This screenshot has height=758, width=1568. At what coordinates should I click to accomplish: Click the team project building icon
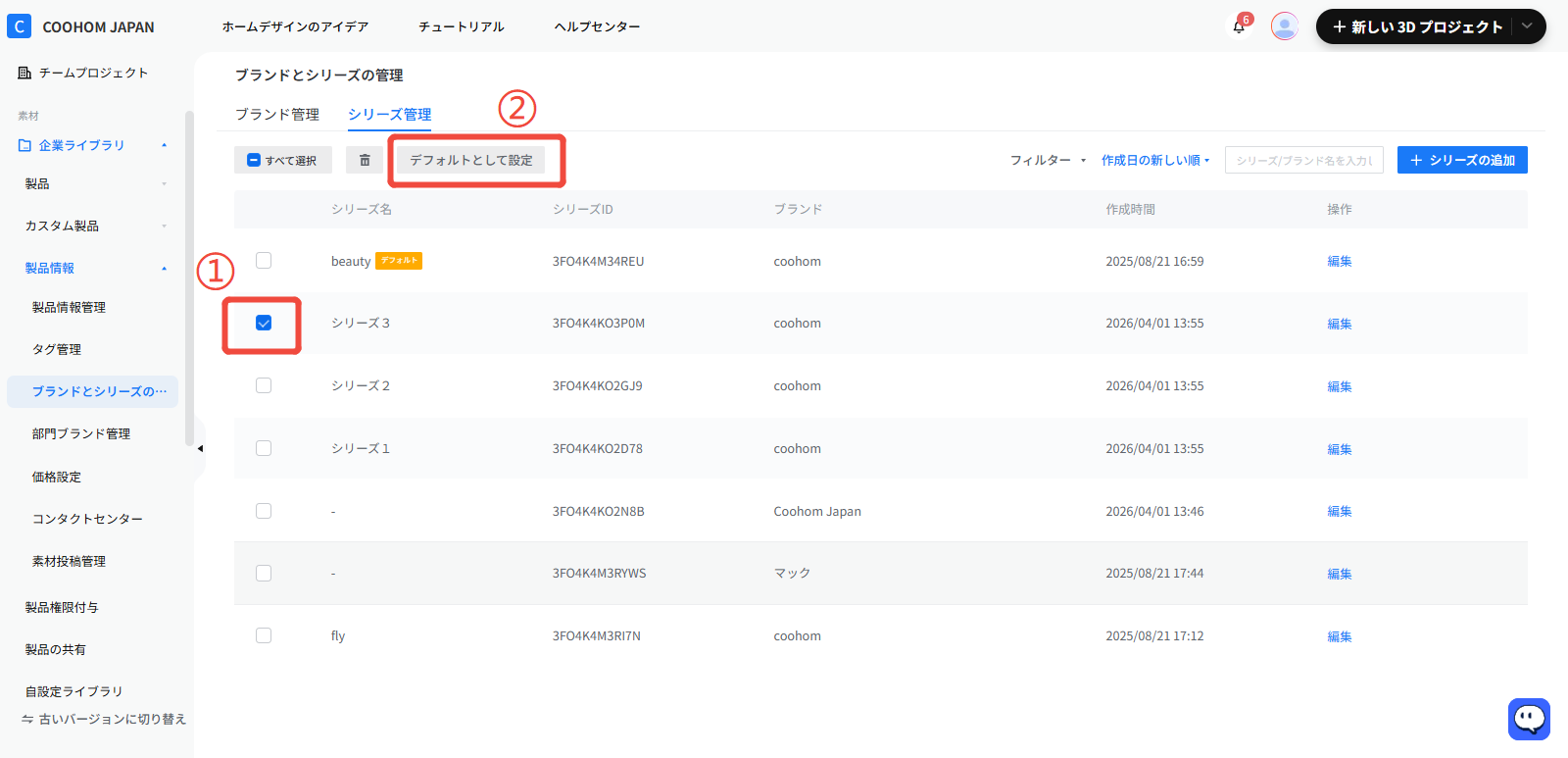(x=24, y=73)
